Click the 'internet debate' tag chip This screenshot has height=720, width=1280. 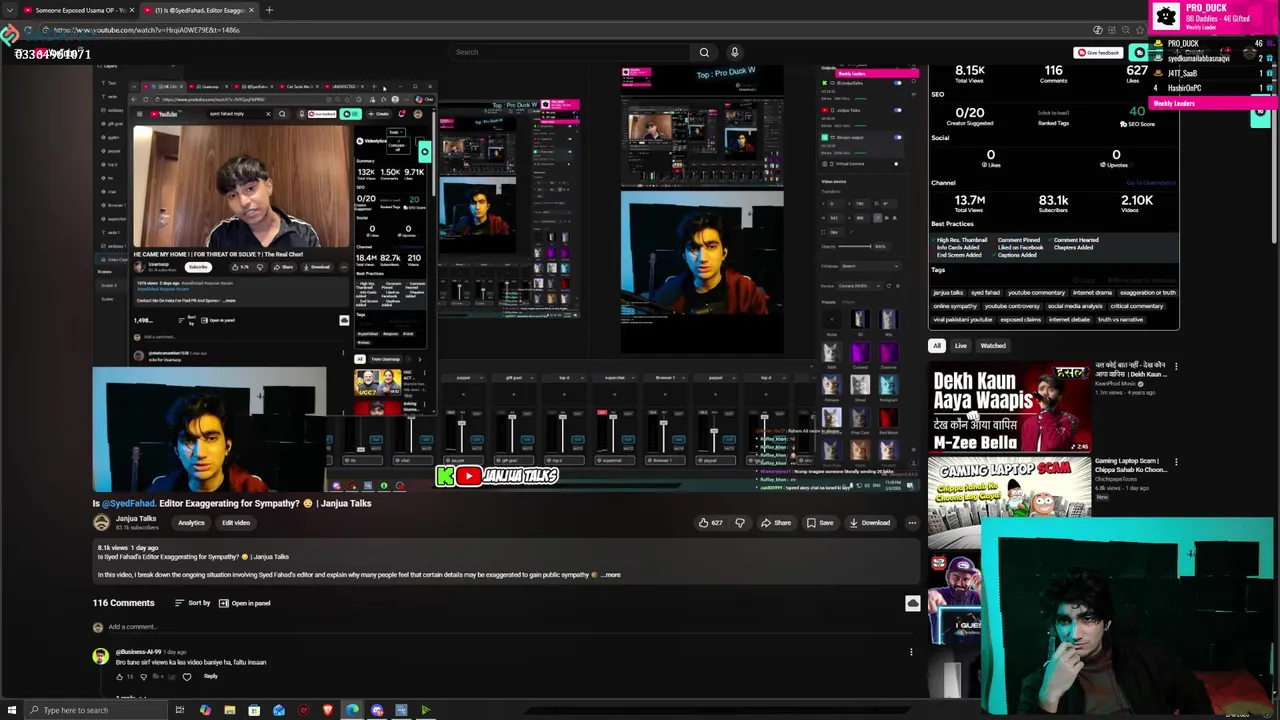coord(1069,320)
